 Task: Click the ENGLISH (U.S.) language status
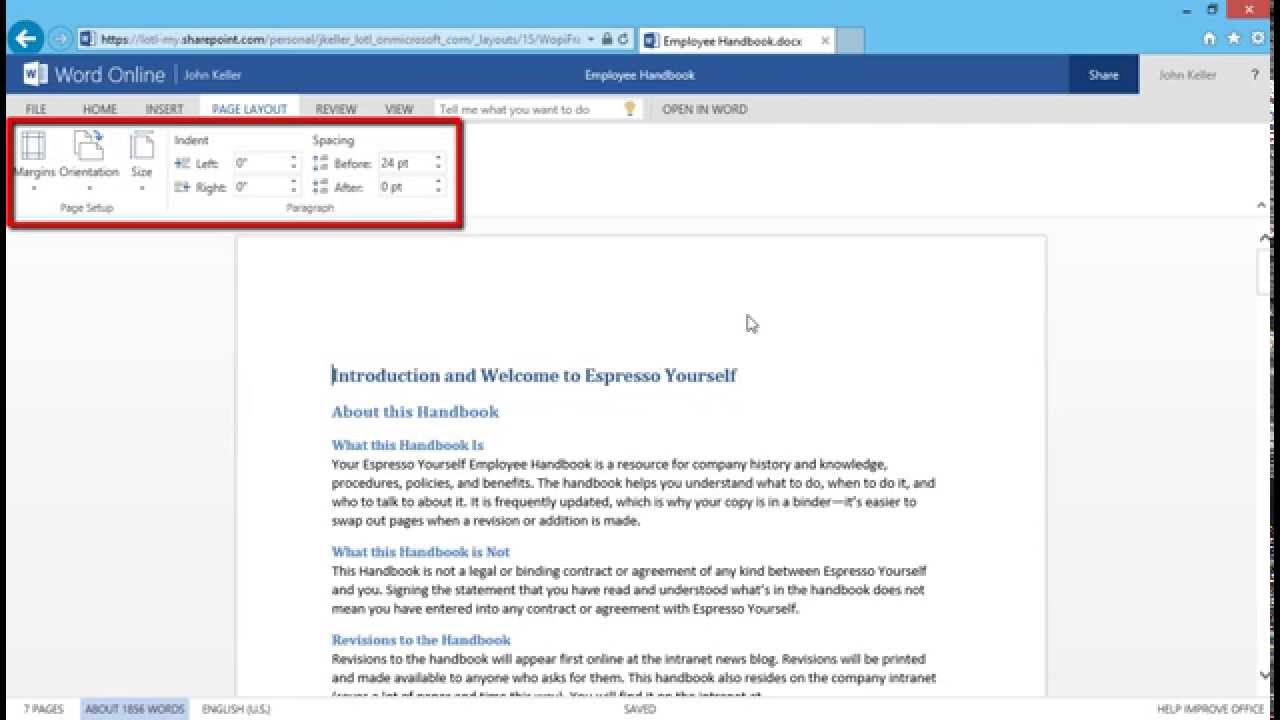pos(236,709)
